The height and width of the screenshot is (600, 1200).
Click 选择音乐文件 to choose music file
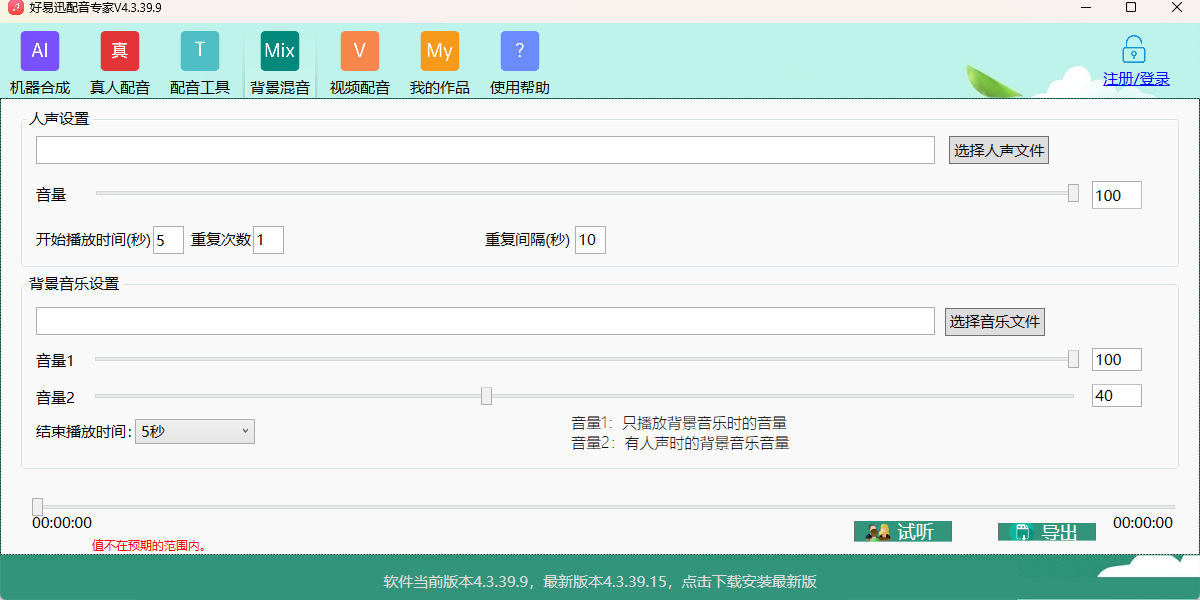(994, 321)
